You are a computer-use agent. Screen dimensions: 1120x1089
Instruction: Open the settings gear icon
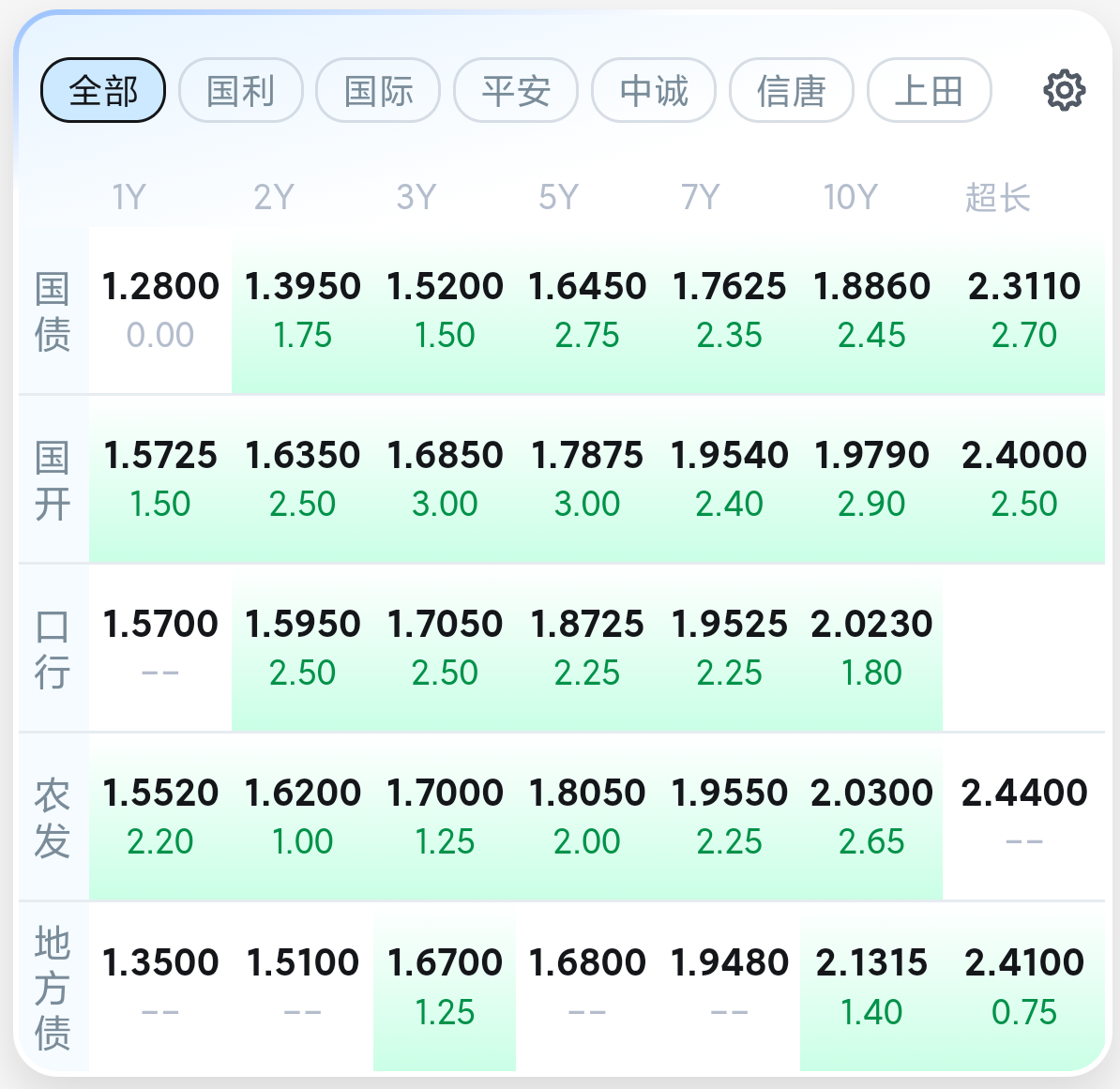(x=1064, y=91)
